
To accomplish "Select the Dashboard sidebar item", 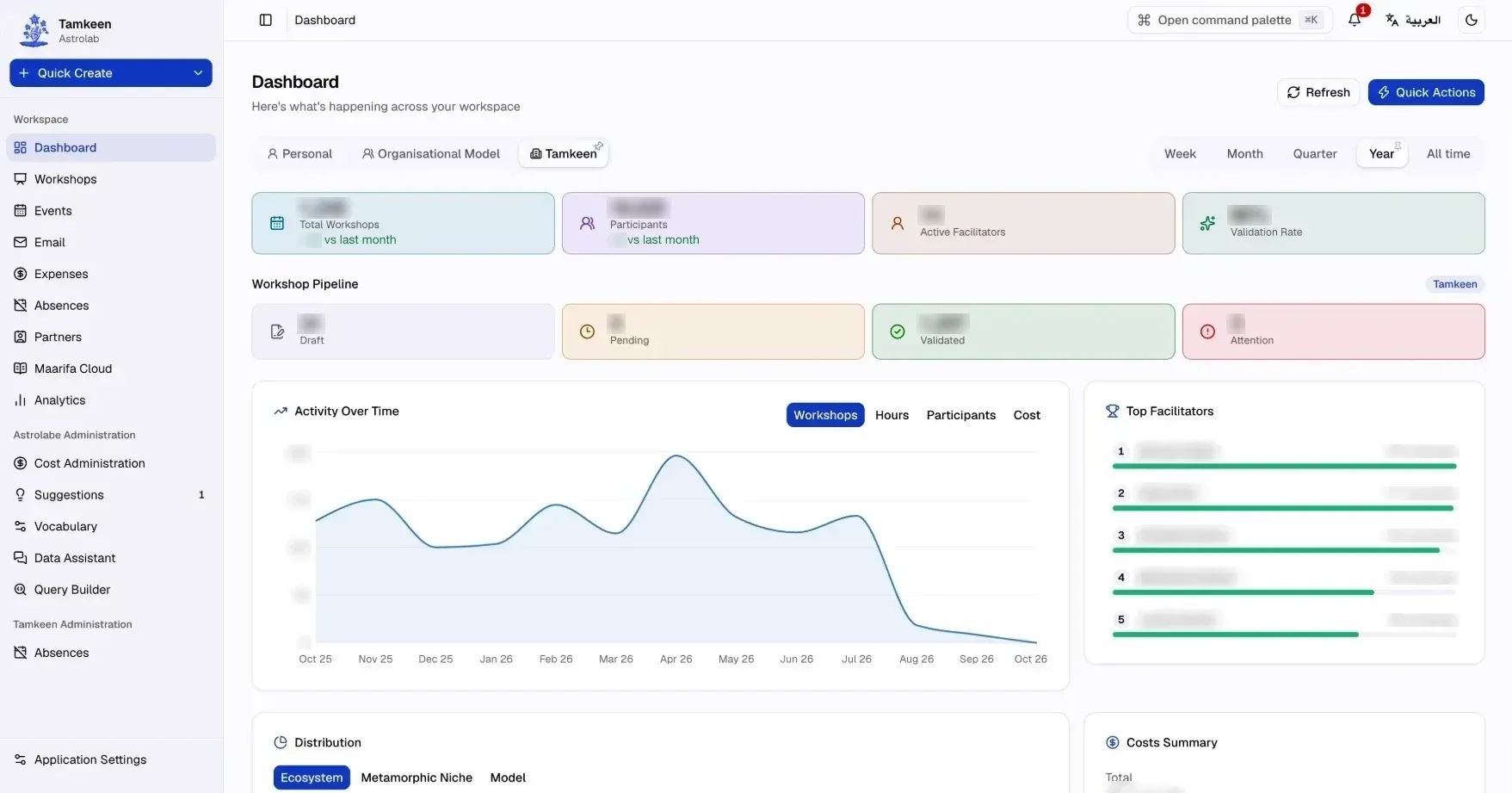I will 111,147.
